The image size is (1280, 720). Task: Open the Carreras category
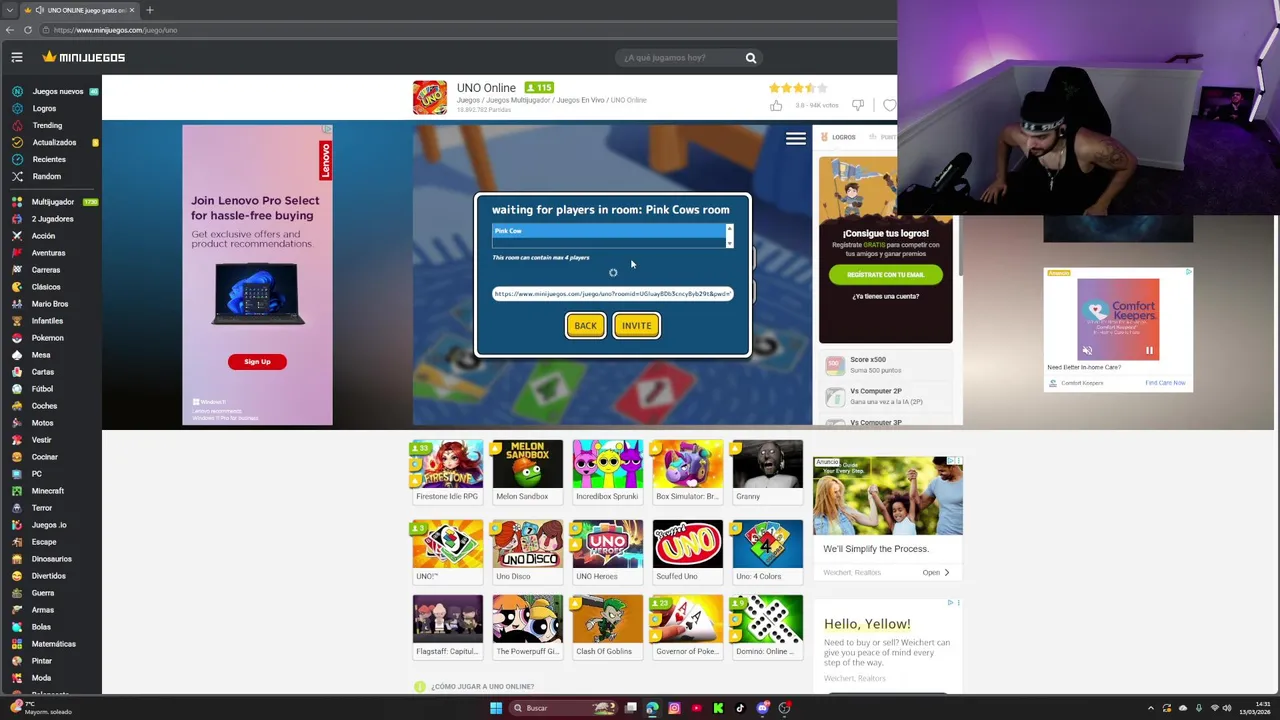45,270
